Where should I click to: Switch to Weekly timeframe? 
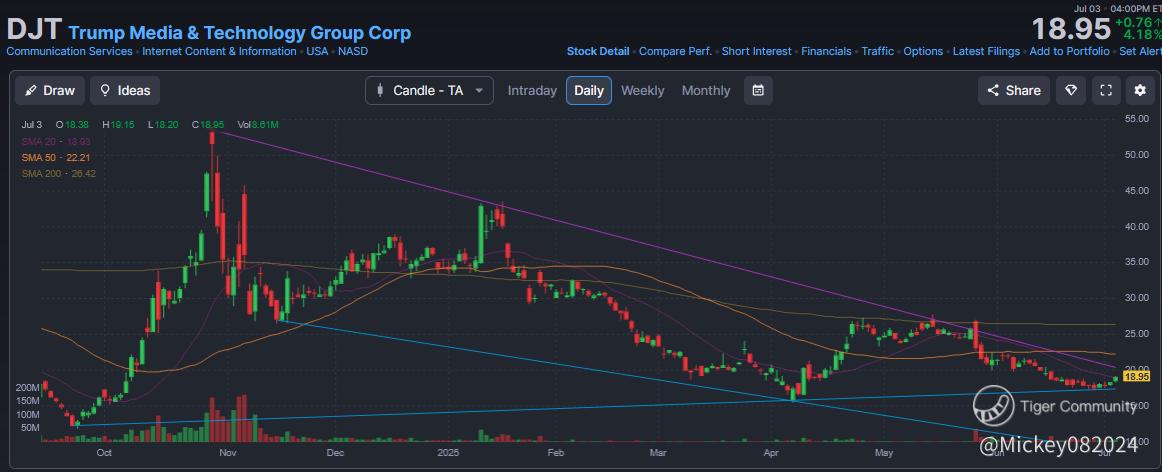(643, 90)
